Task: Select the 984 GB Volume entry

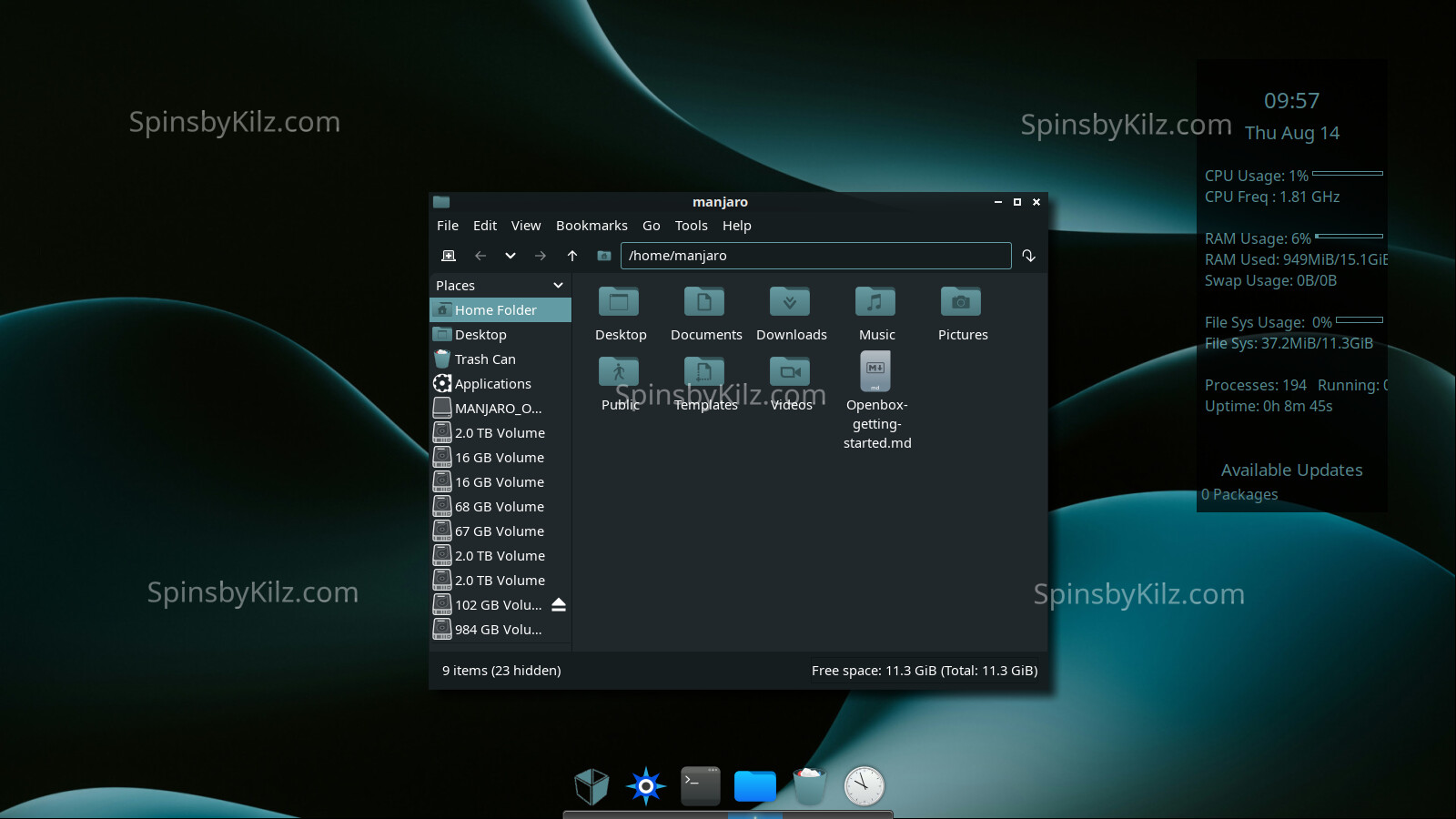Action: [x=500, y=630]
